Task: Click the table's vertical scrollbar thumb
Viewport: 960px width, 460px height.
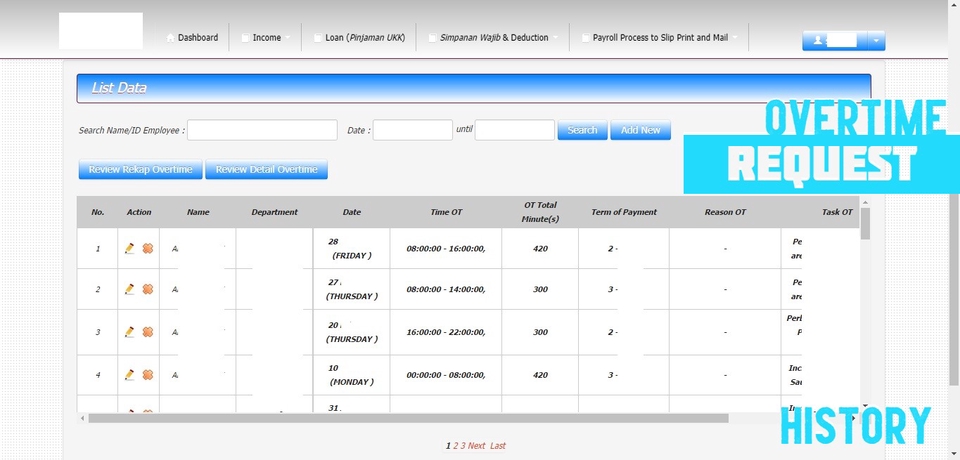Action: (x=865, y=224)
